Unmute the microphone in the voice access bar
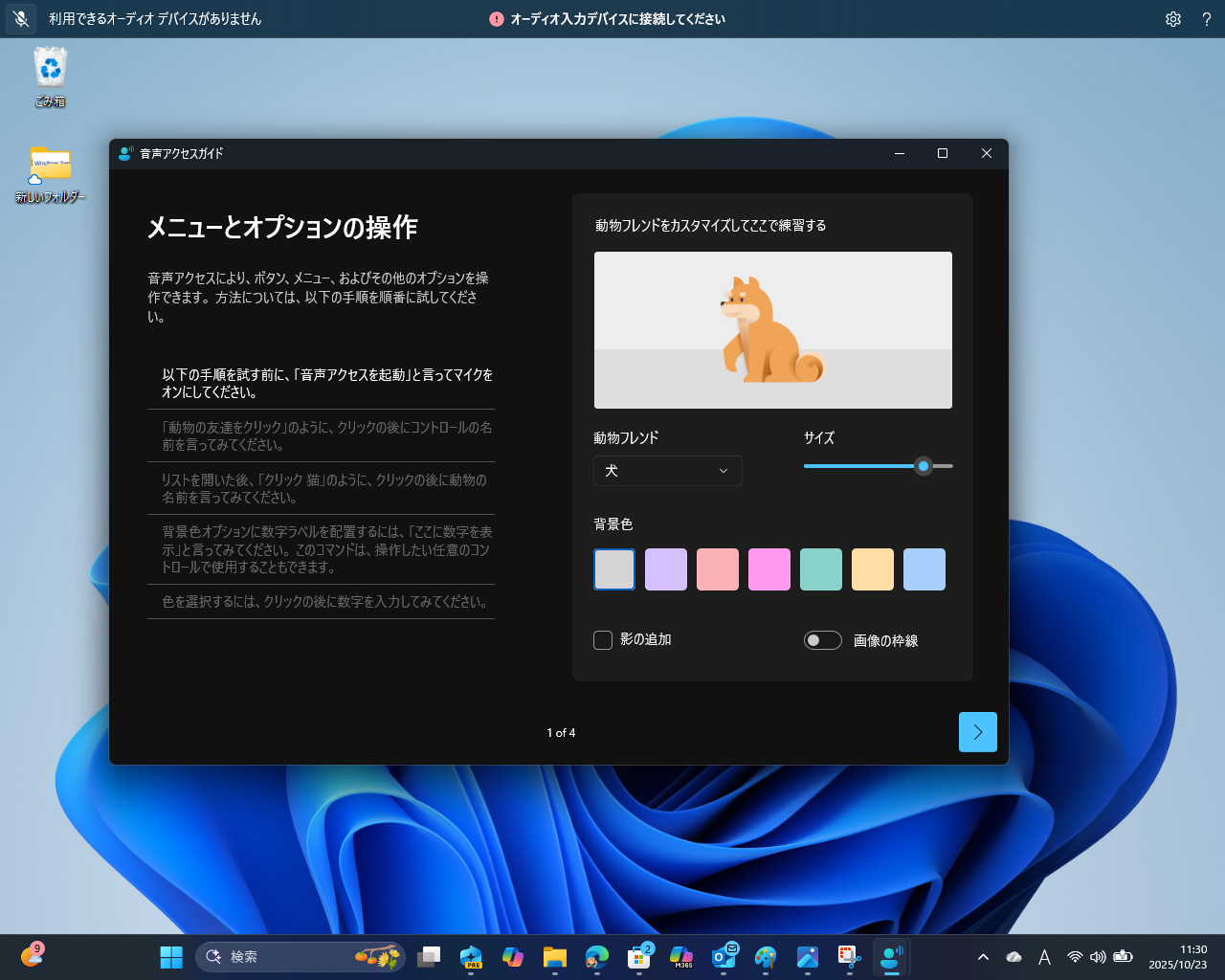 (20, 19)
